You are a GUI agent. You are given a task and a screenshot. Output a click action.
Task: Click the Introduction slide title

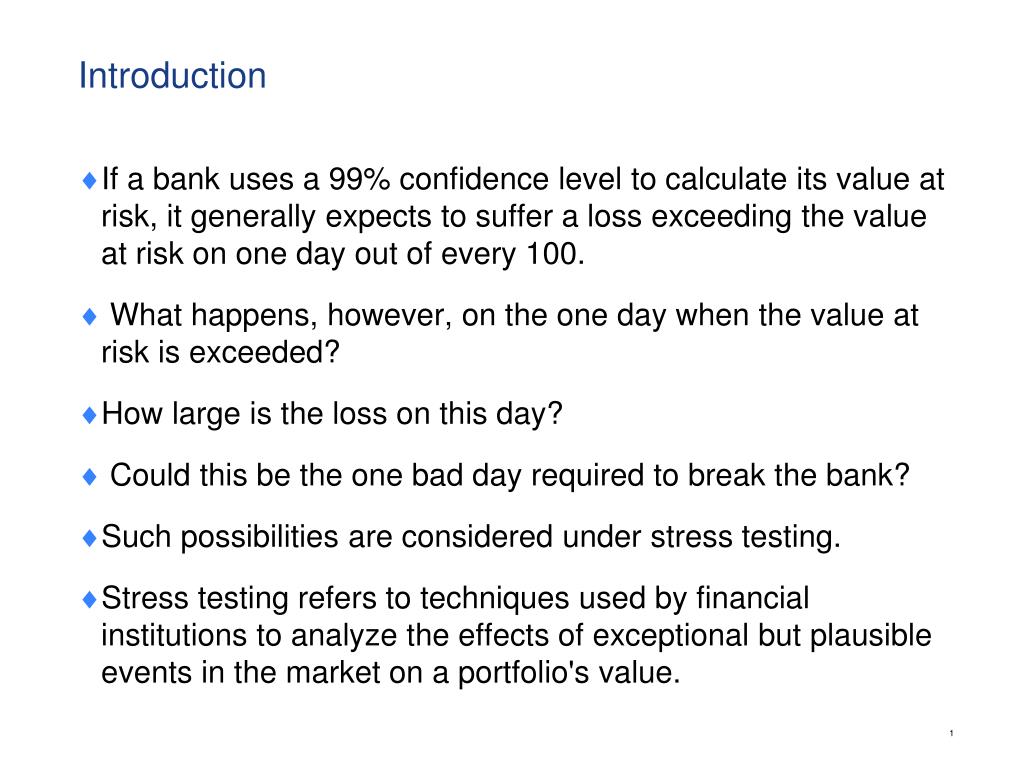tap(172, 76)
